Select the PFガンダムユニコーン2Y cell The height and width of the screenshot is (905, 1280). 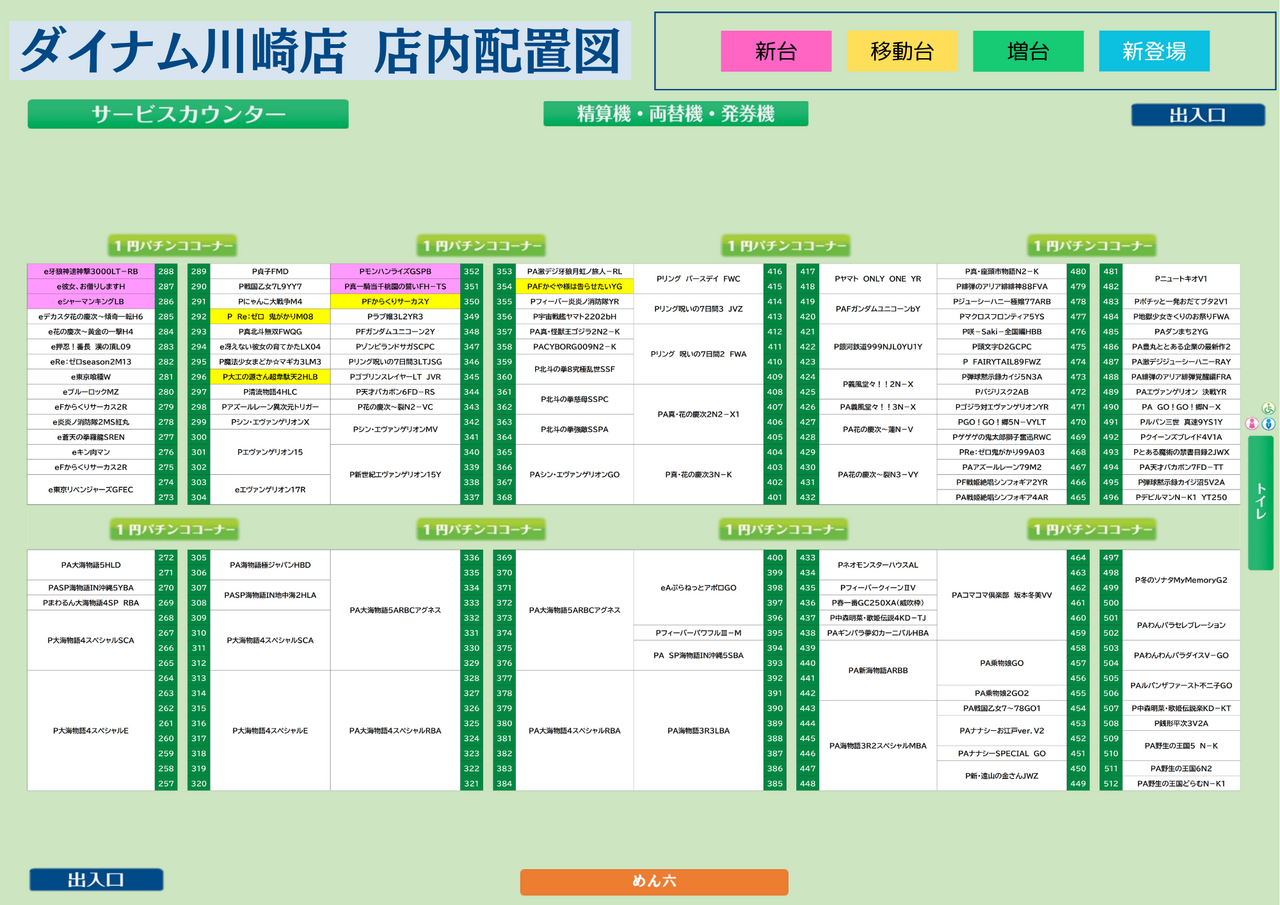point(395,331)
